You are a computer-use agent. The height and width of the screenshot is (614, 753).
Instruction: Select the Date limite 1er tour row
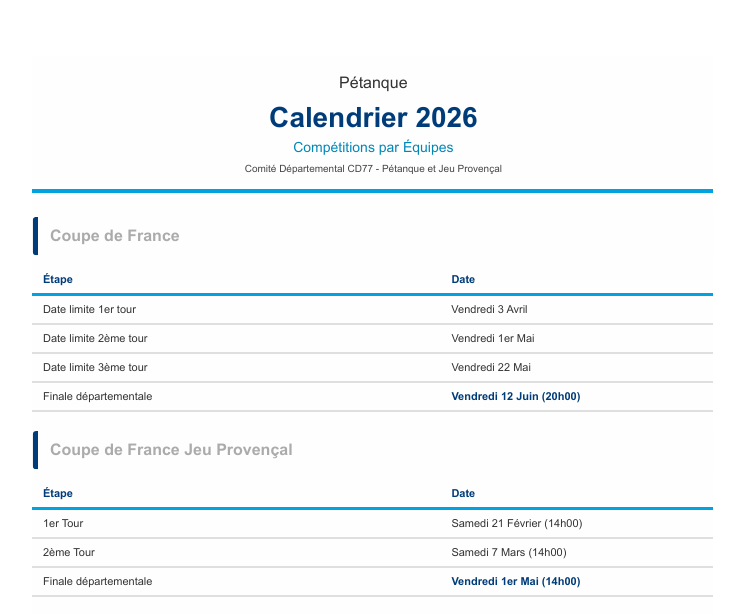tap(89, 310)
